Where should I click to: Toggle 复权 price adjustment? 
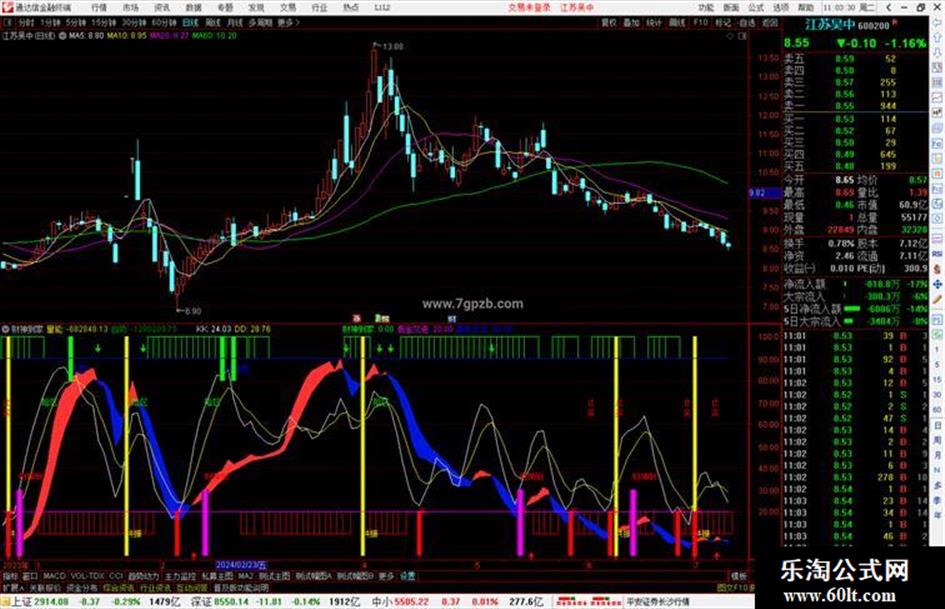tap(609, 22)
